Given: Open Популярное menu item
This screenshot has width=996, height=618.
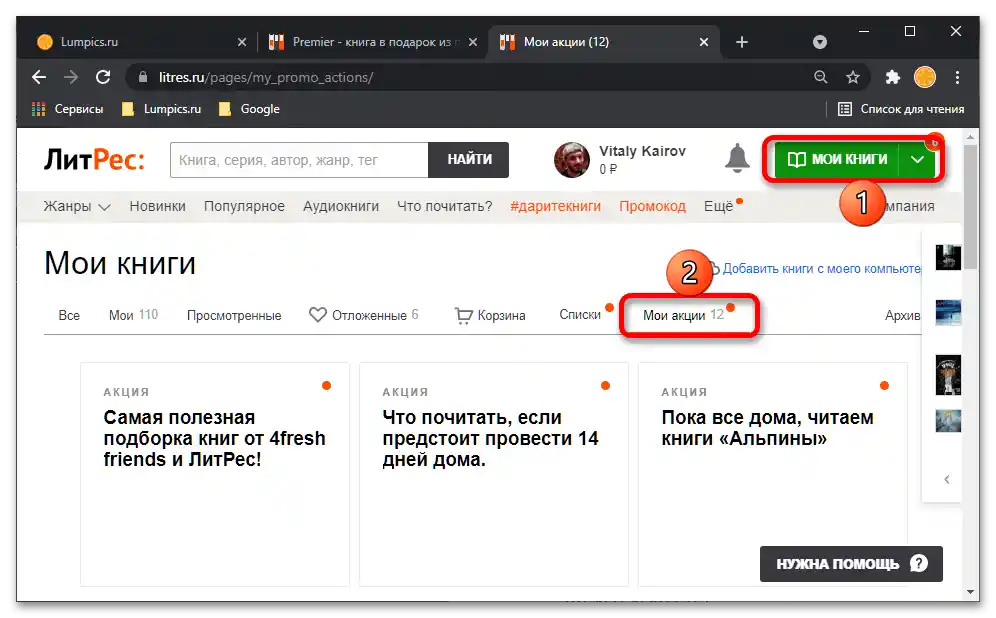Looking at the screenshot, I should tap(244, 206).
